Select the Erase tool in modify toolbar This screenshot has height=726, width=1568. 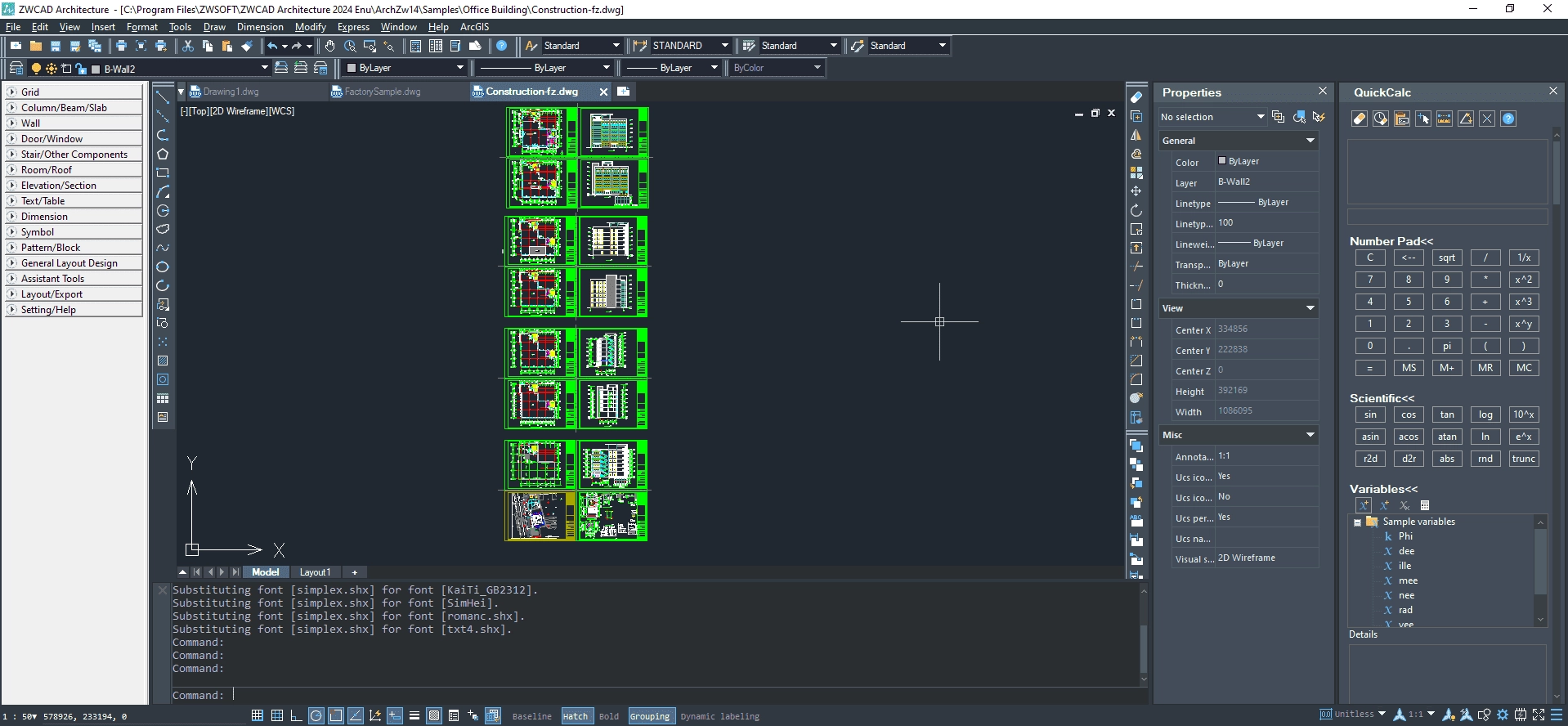point(1136,97)
